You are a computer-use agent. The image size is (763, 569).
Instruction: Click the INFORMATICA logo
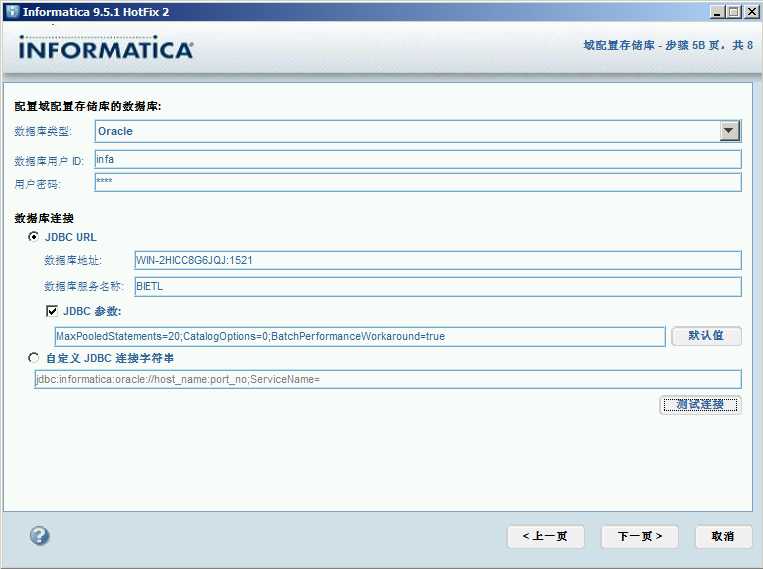106,48
